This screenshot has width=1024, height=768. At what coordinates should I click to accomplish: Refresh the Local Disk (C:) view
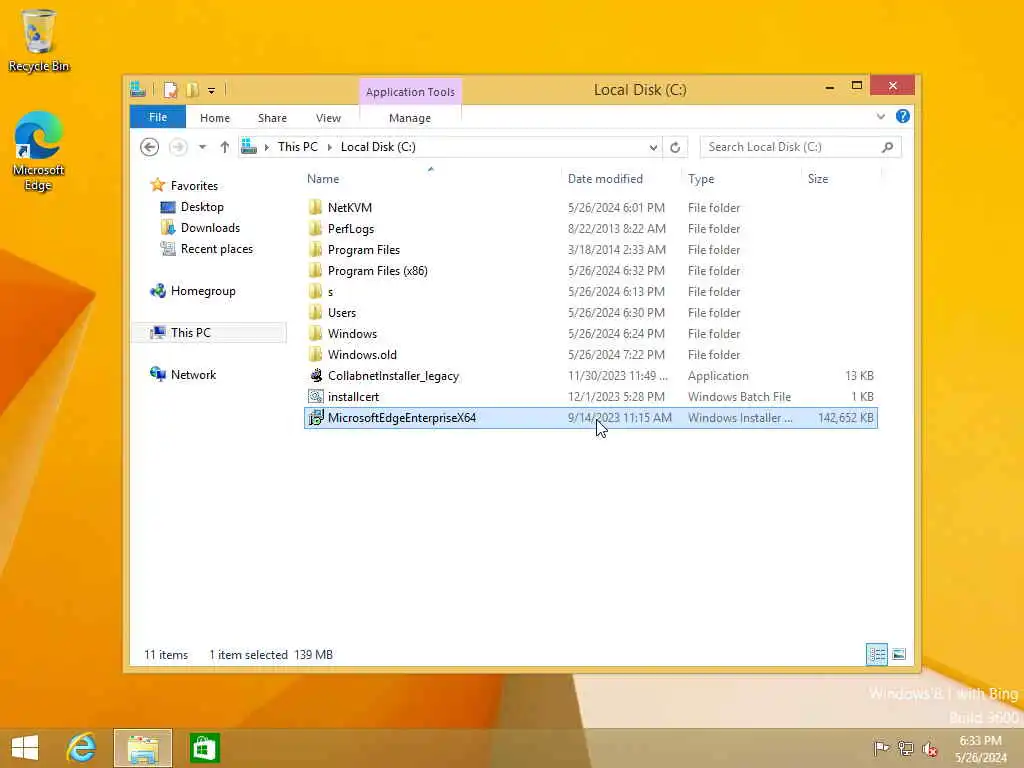point(675,148)
